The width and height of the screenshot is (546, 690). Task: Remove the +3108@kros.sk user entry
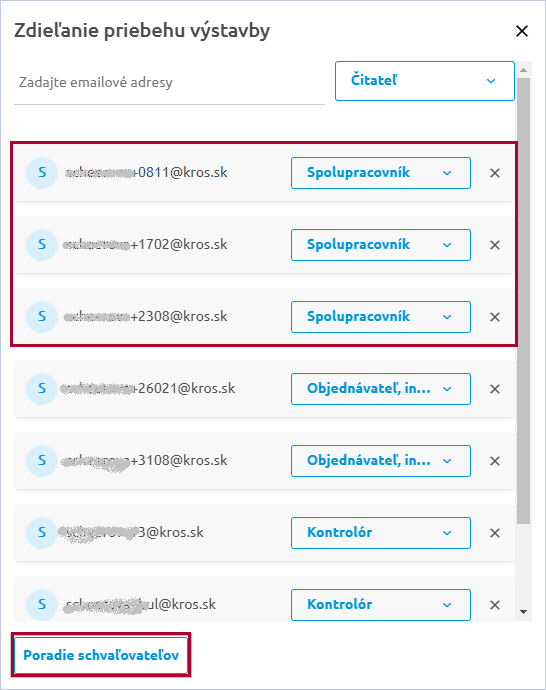[x=495, y=461]
